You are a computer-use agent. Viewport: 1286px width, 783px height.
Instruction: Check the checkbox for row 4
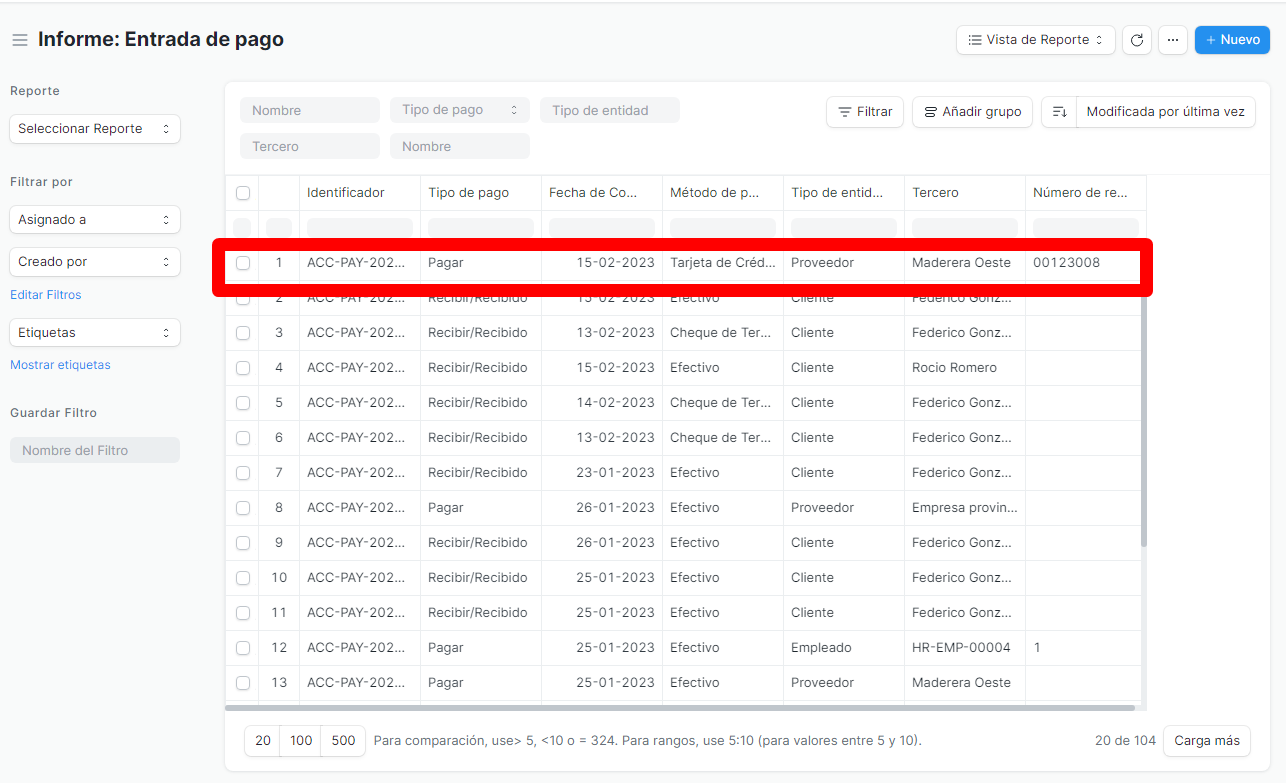tap(243, 368)
